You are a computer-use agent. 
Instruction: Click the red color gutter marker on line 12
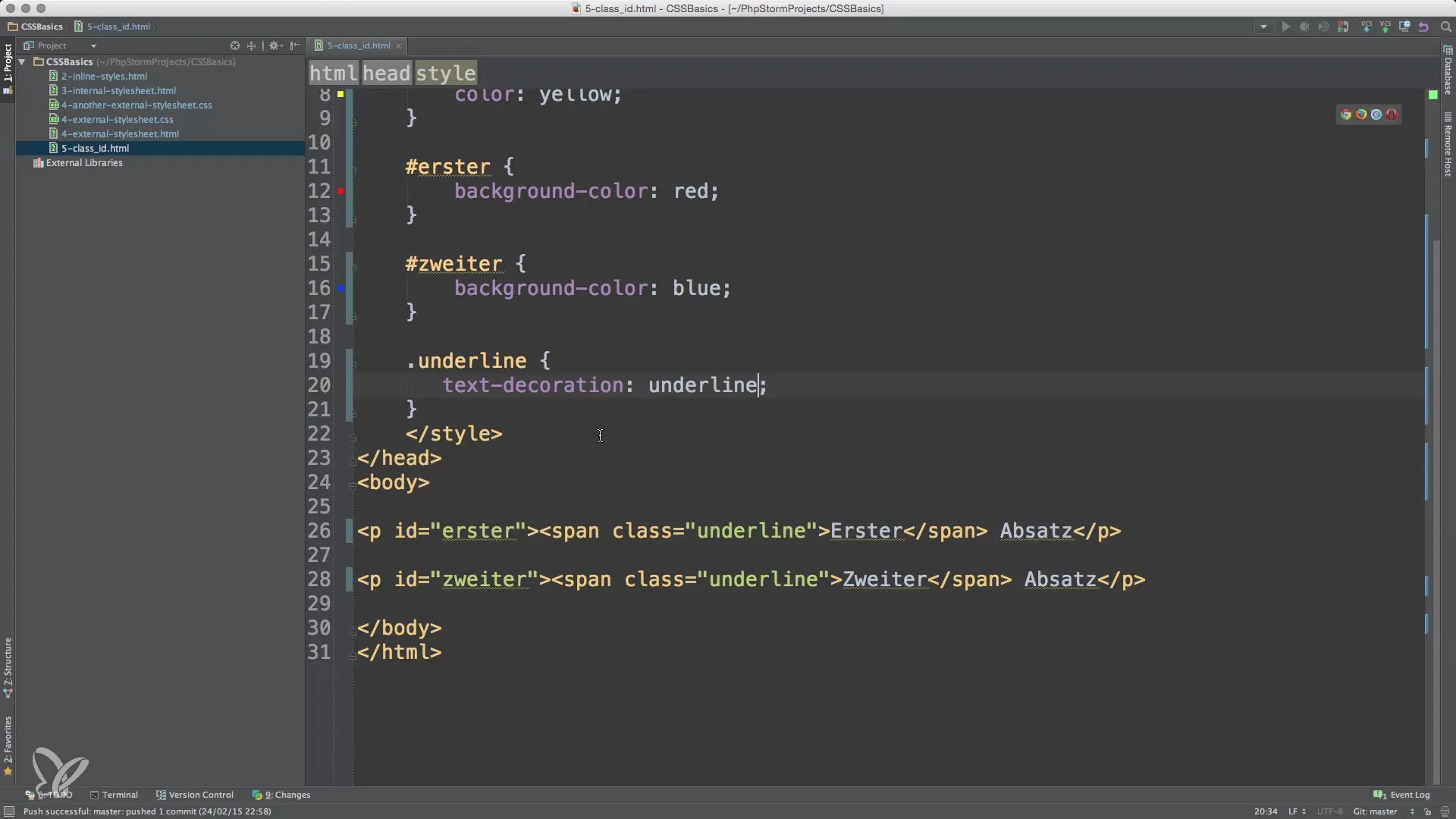pos(340,191)
